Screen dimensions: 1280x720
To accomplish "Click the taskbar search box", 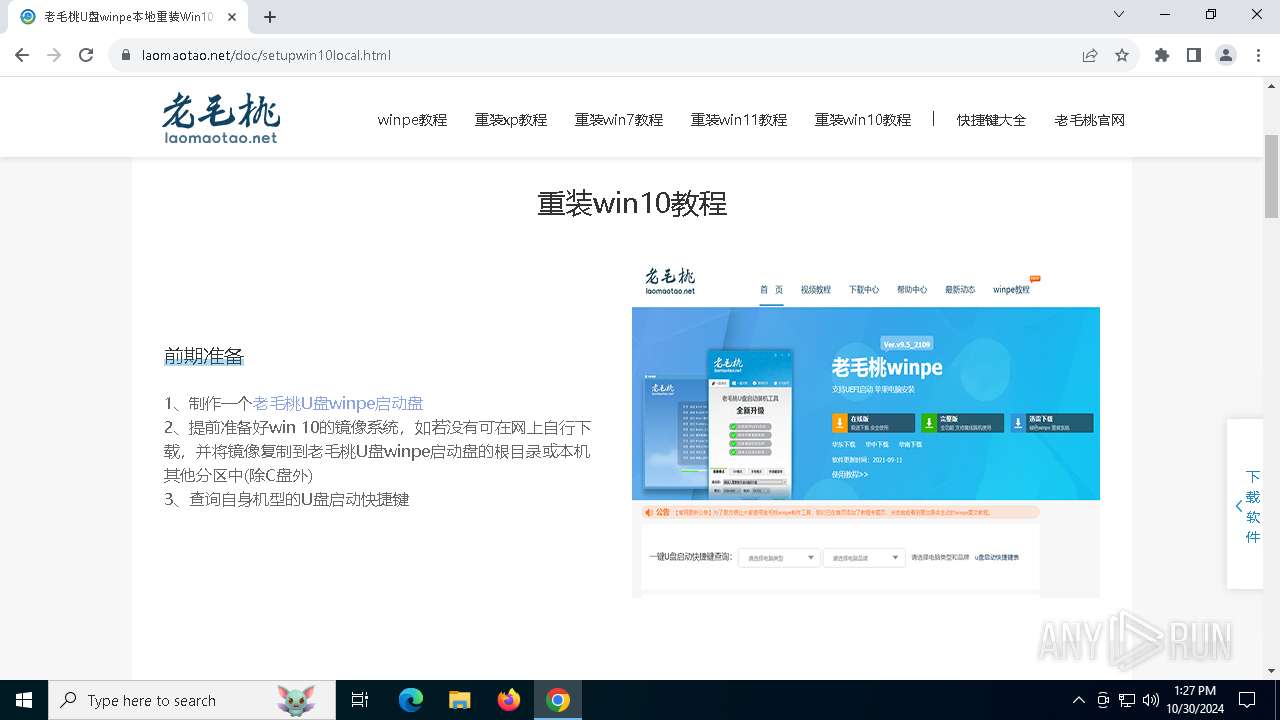I will pyautogui.click(x=192, y=700).
